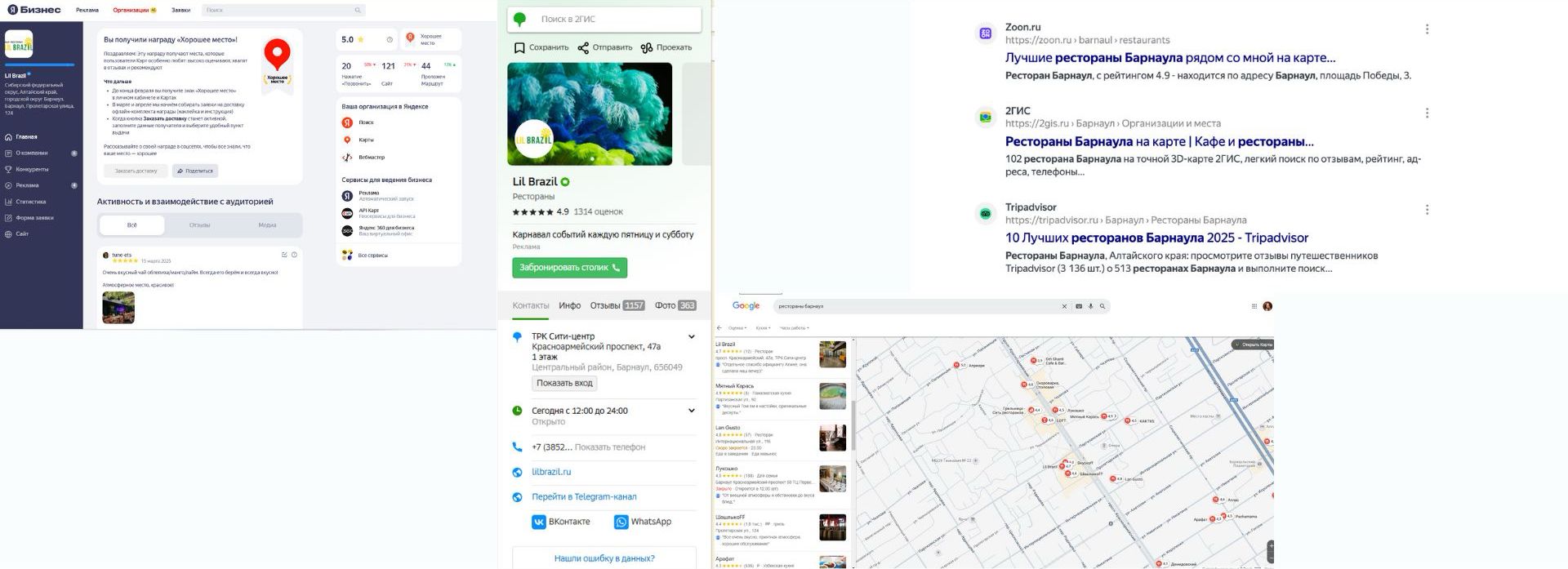Image resolution: width=1568 pixels, height=569 pixels.
Task: Click the Показать вход button in 2GIS
Action: click(x=564, y=383)
